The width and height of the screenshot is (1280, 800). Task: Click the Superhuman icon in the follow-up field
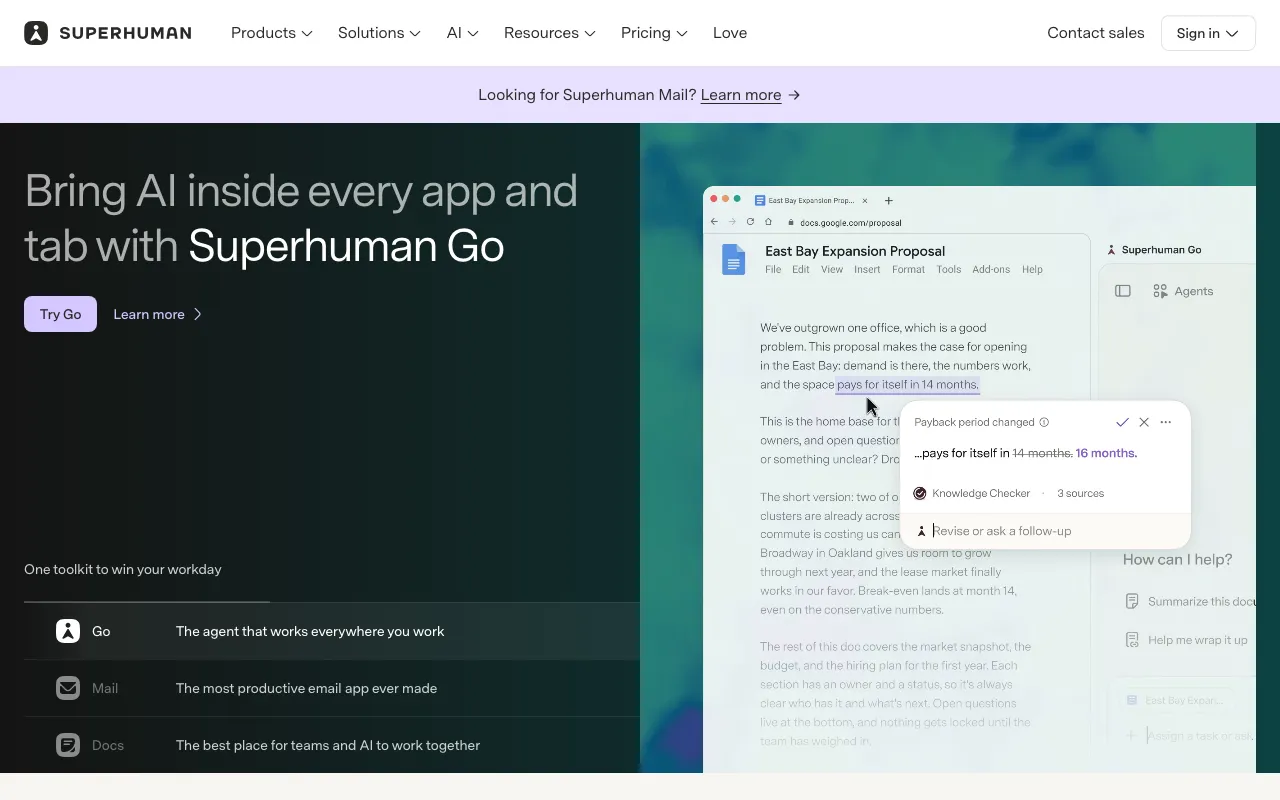922,531
